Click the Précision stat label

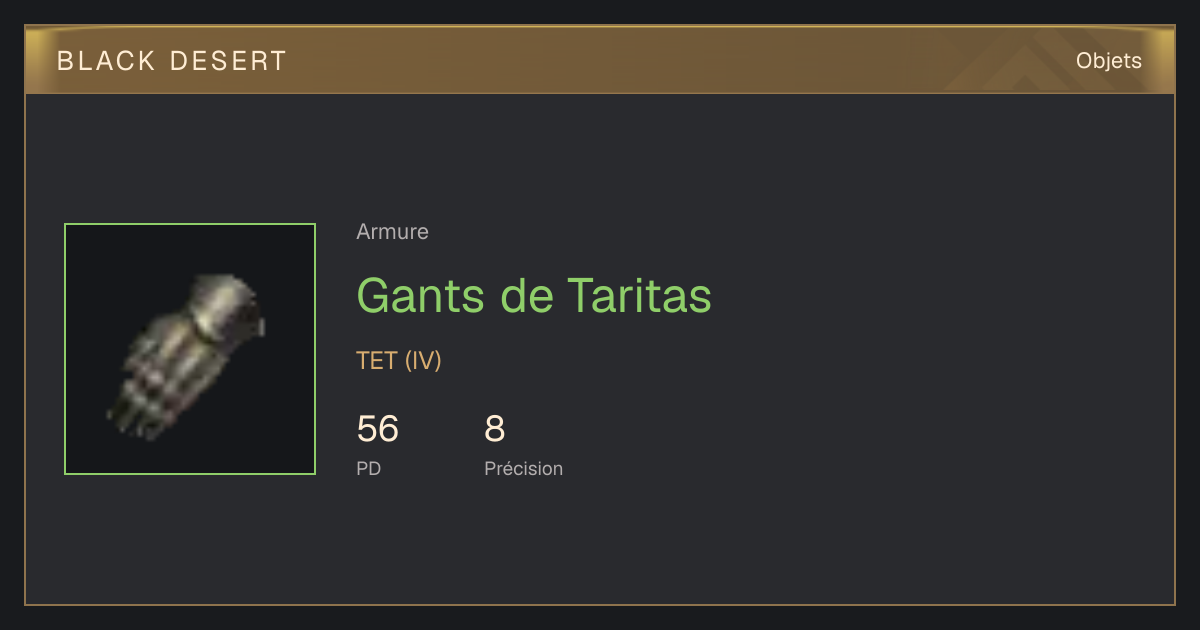point(523,468)
